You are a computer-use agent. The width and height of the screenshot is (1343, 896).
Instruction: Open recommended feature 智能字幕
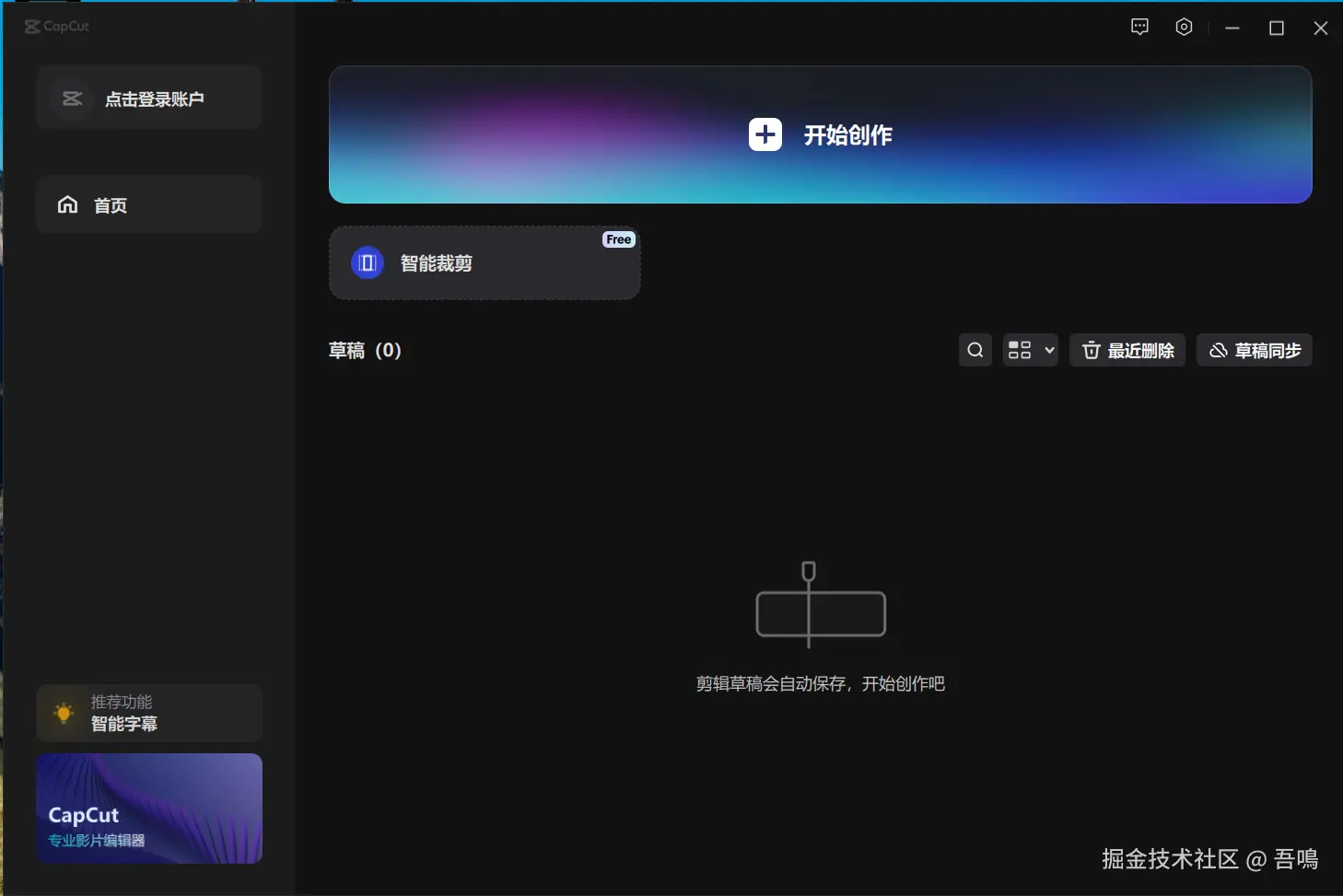point(149,713)
